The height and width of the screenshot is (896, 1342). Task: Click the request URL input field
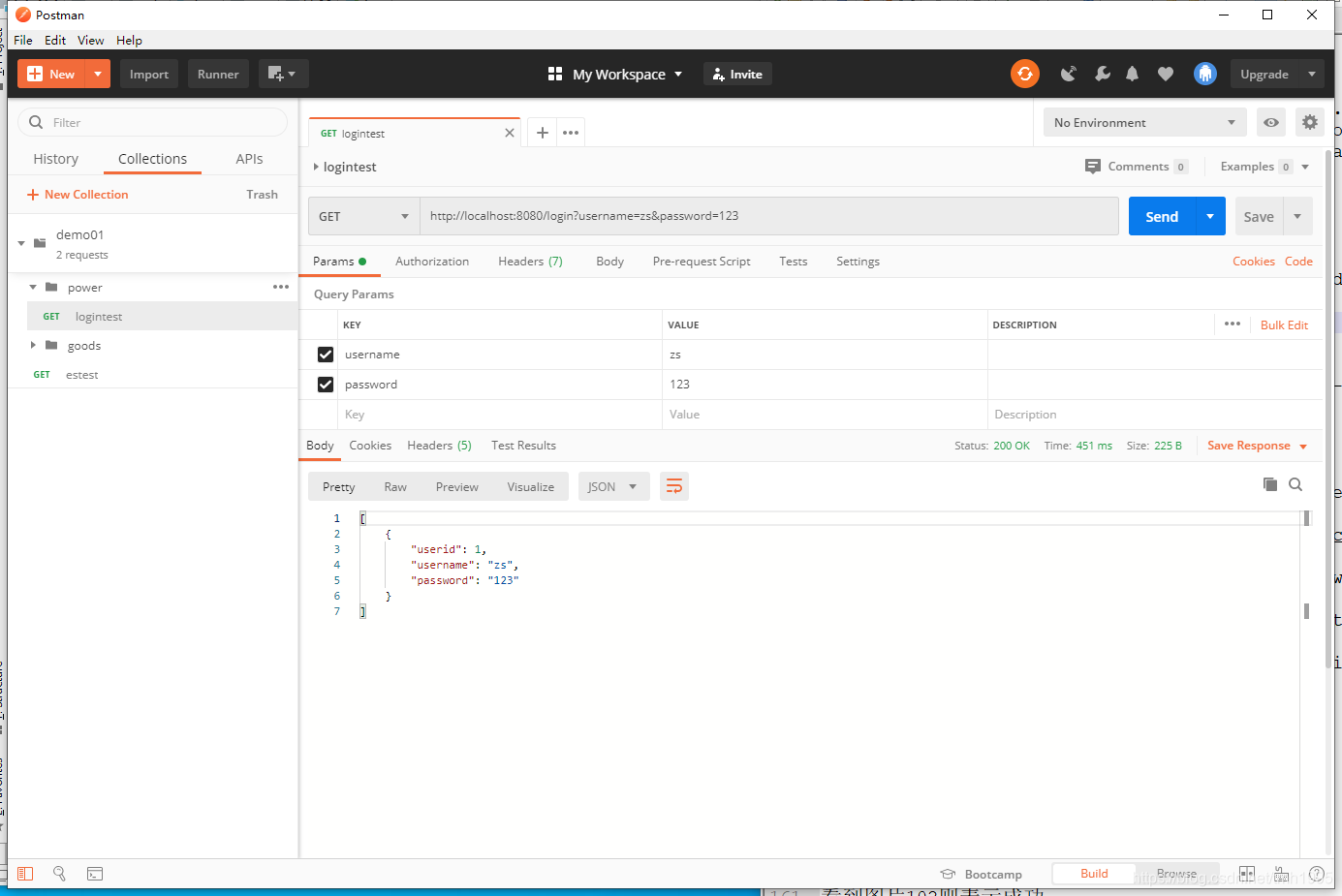pos(769,216)
